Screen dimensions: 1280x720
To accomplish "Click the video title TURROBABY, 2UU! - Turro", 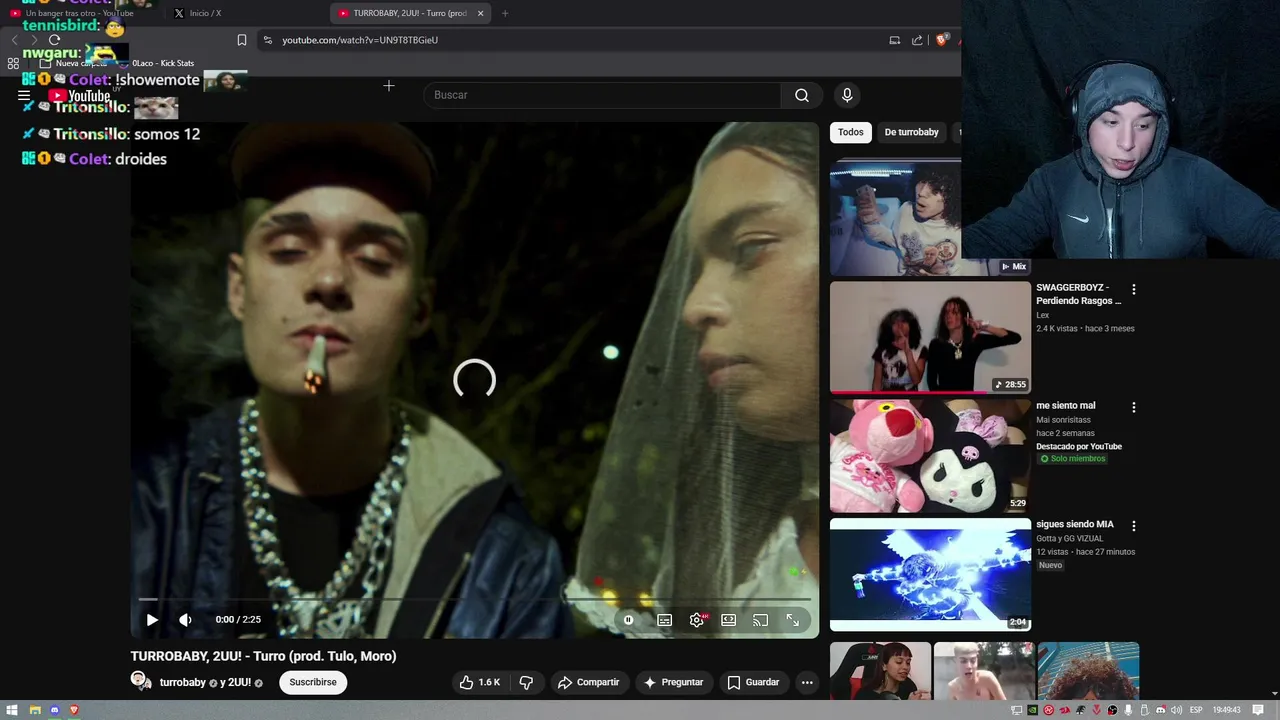I will click(x=263, y=656).
